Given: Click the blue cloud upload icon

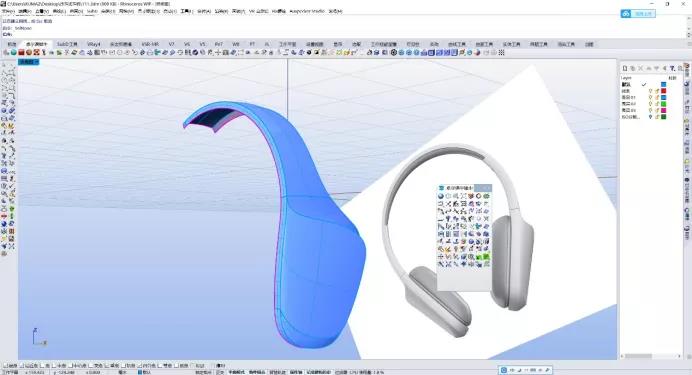Looking at the screenshot, I should point(626,14).
